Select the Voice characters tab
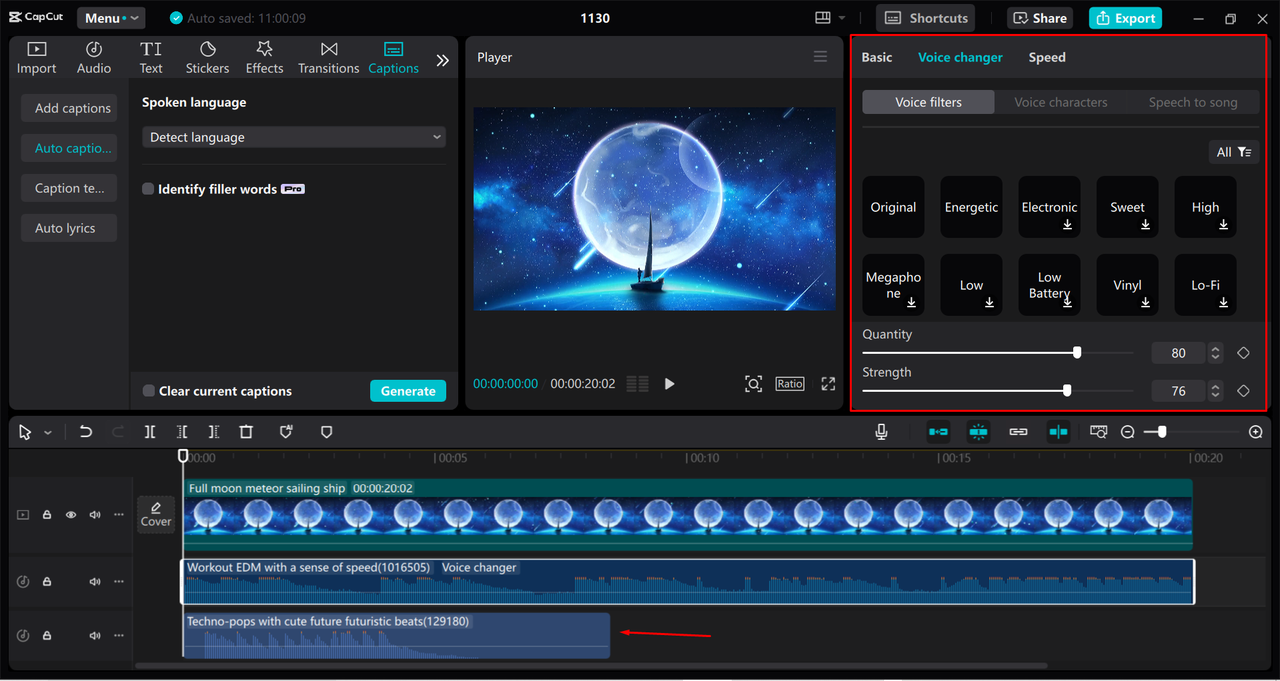Screen dimensions: 1280x681 pyautogui.click(x=1060, y=102)
